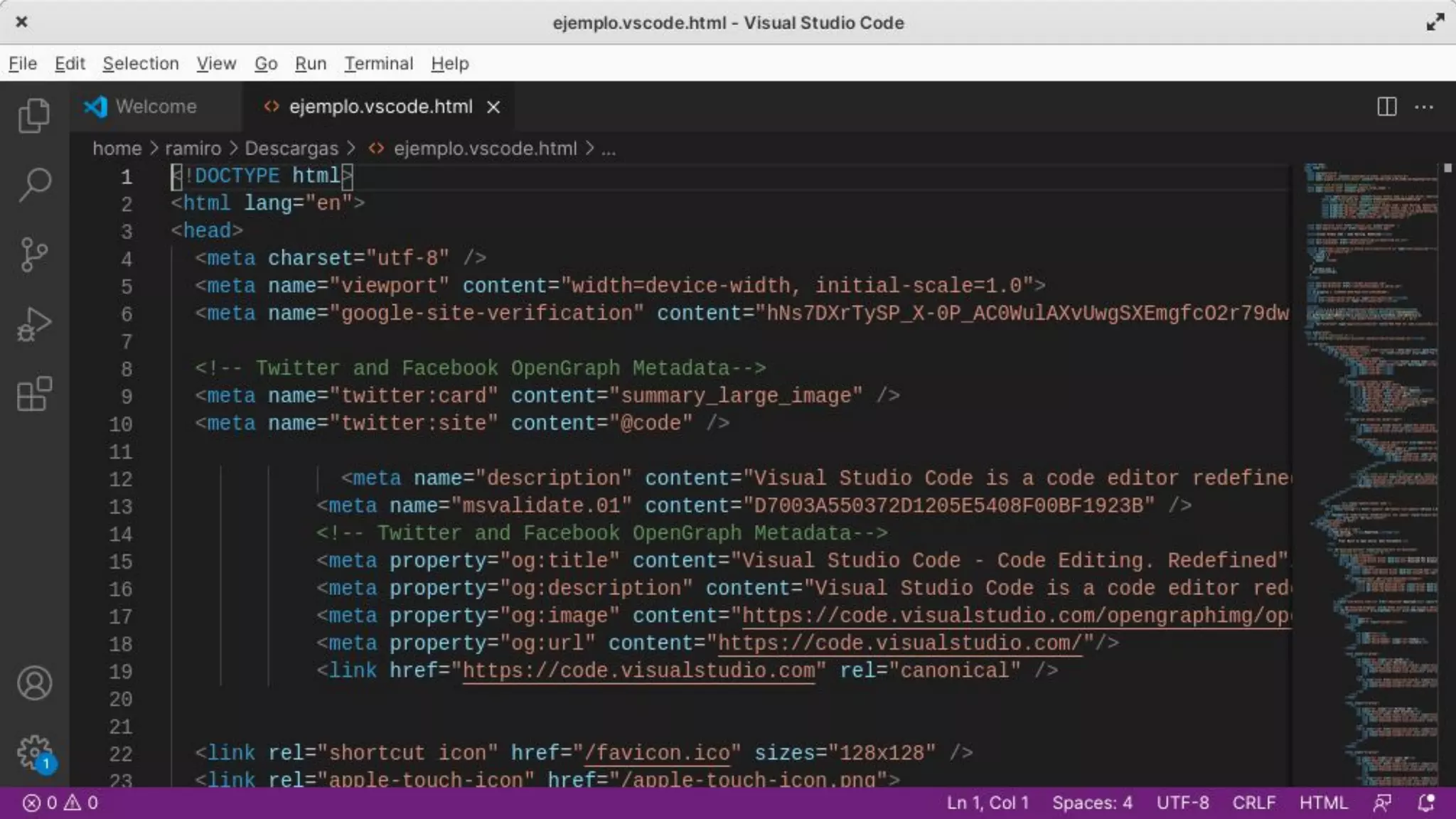Open the Search view icon

(34, 185)
